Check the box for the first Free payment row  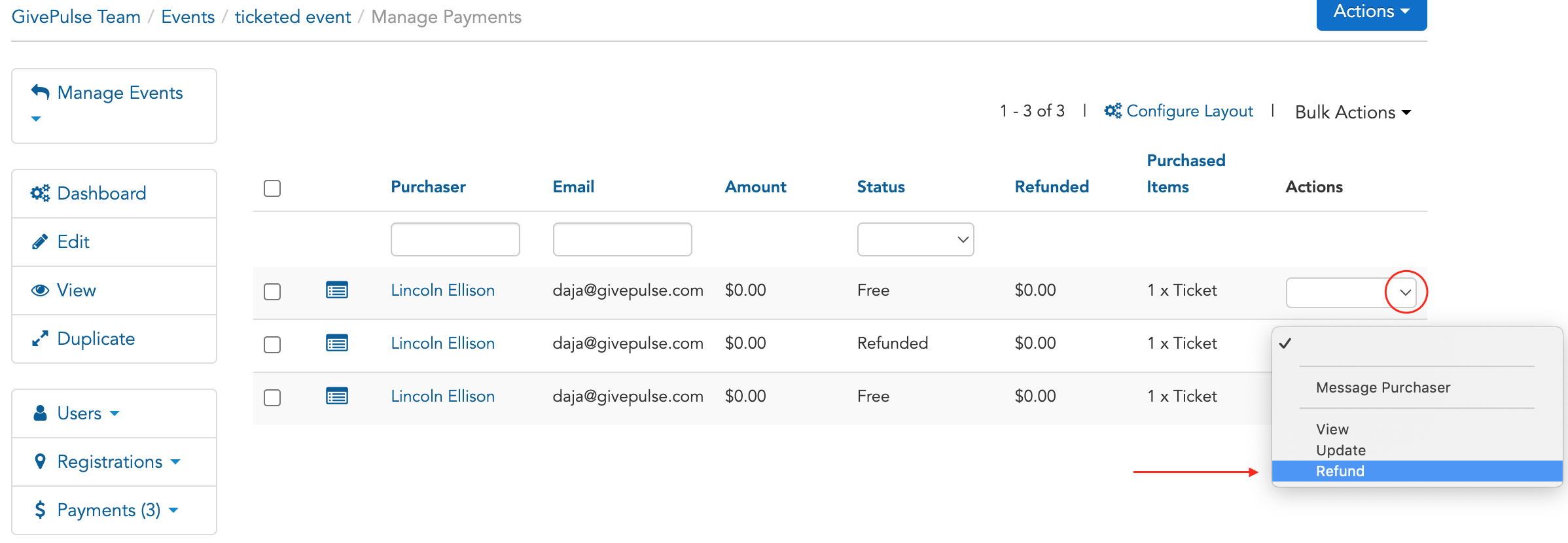pyautogui.click(x=272, y=291)
